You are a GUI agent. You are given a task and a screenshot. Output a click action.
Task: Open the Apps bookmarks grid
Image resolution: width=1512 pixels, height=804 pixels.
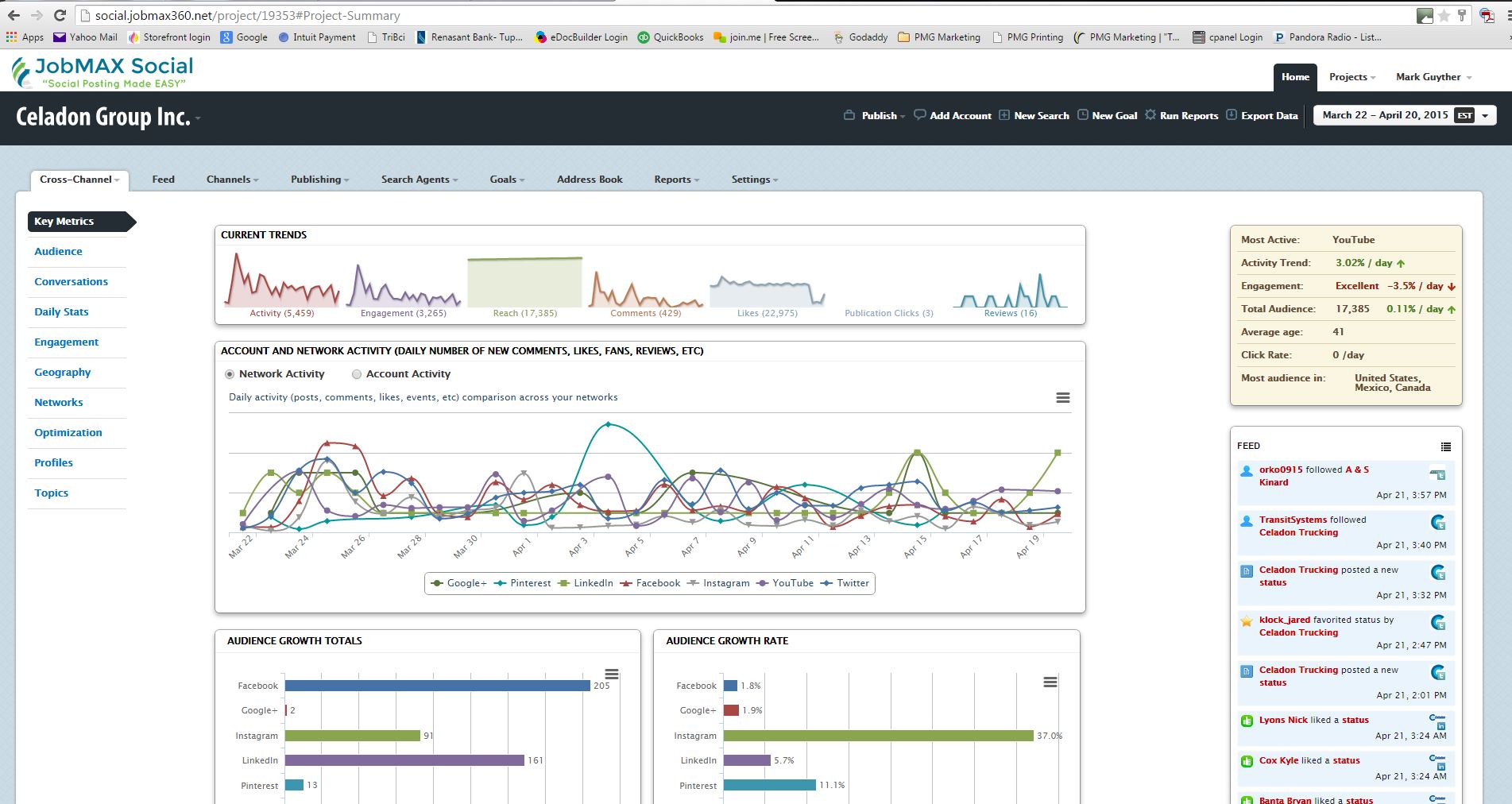point(25,37)
